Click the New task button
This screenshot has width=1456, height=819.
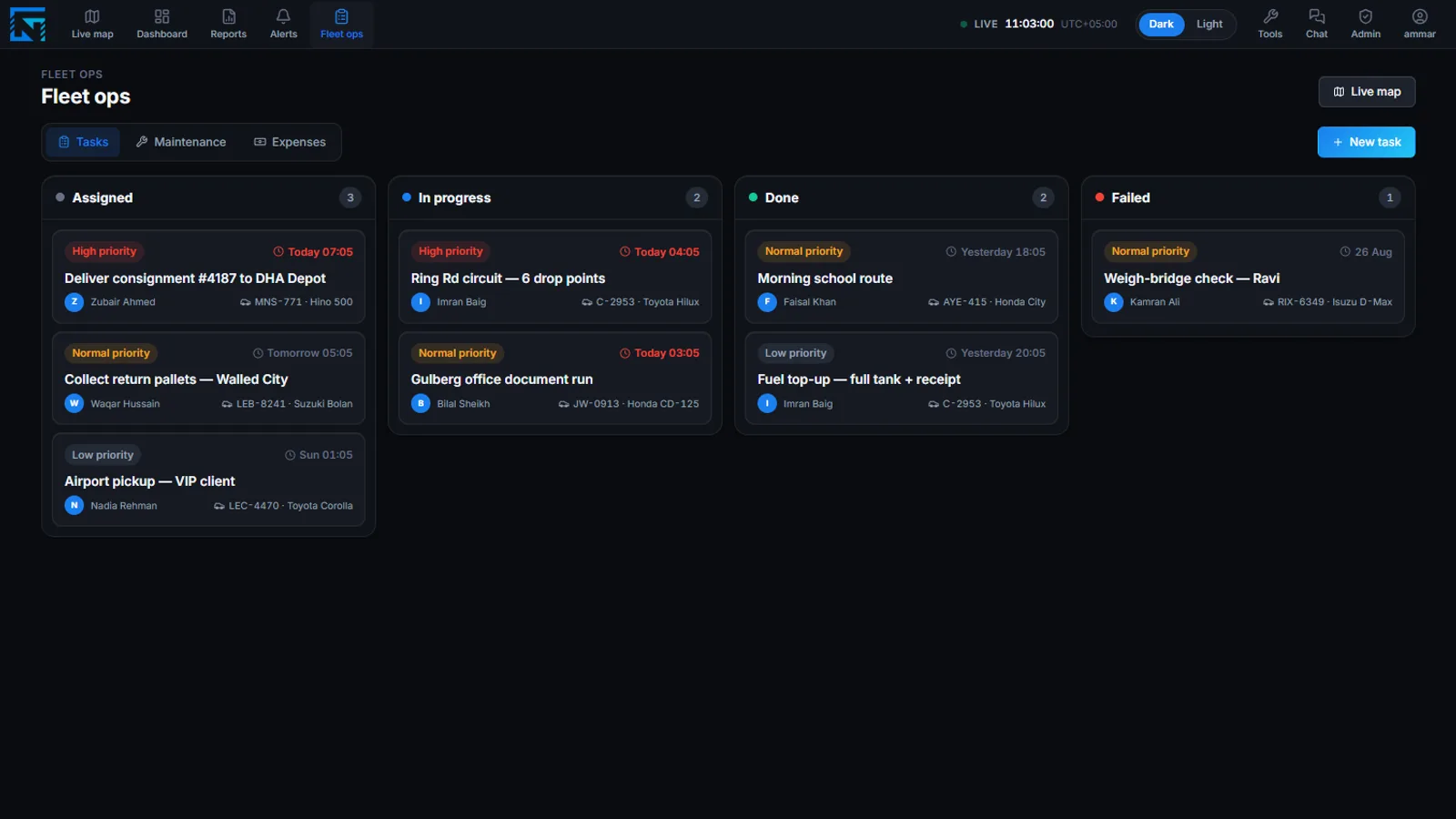(1366, 142)
